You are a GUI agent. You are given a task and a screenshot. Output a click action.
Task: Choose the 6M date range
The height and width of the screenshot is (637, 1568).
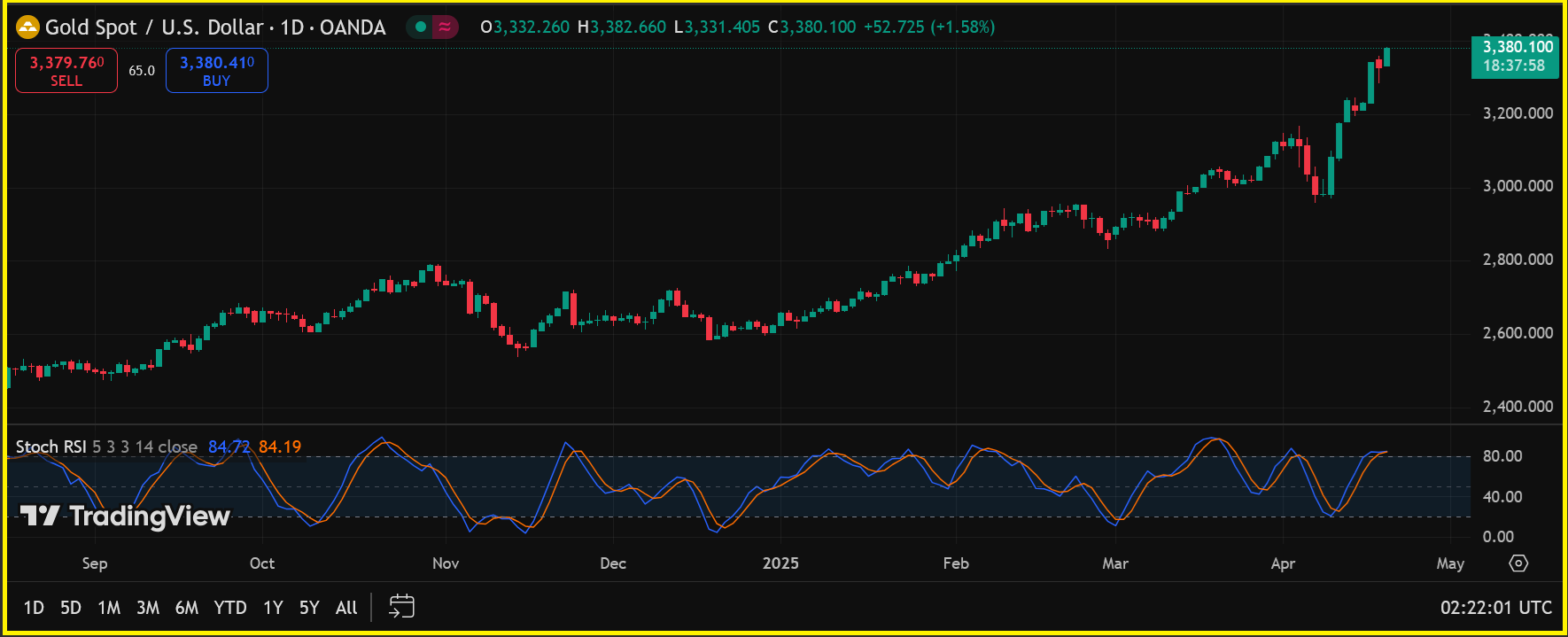(x=187, y=608)
